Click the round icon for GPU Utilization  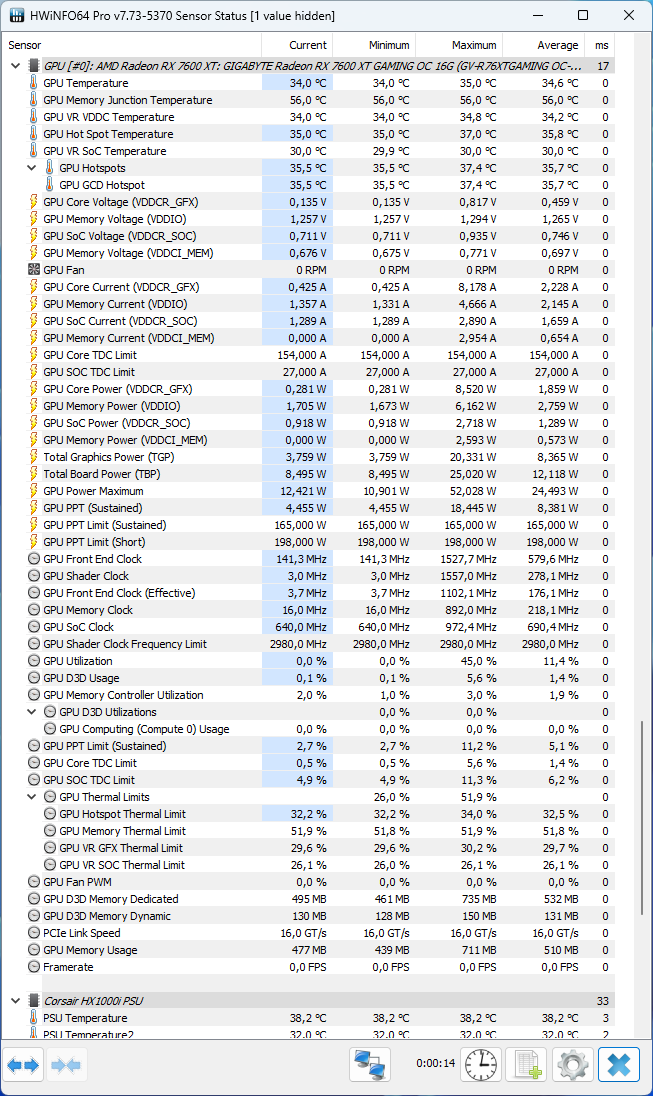pyautogui.click(x=33, y=661)
